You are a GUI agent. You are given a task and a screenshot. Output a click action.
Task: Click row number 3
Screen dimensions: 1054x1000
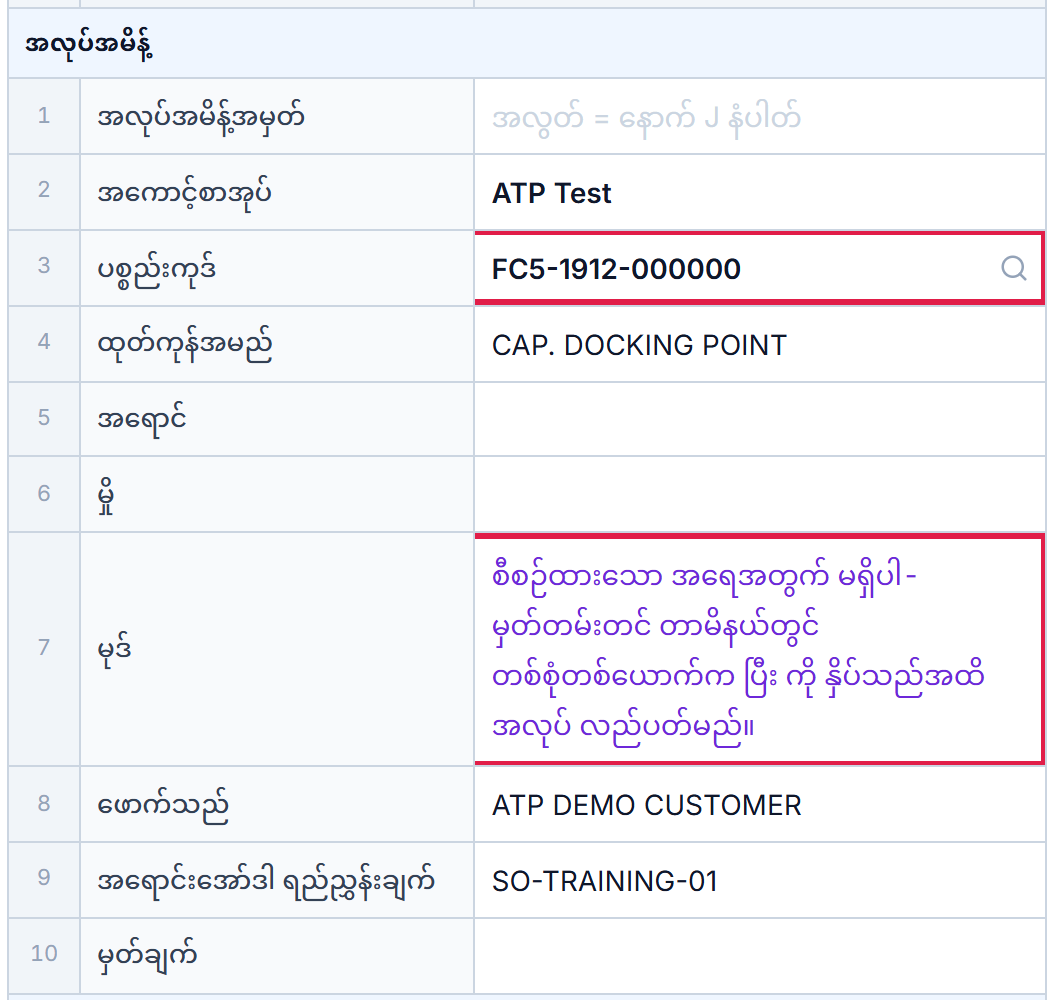(x=44, y=265)
